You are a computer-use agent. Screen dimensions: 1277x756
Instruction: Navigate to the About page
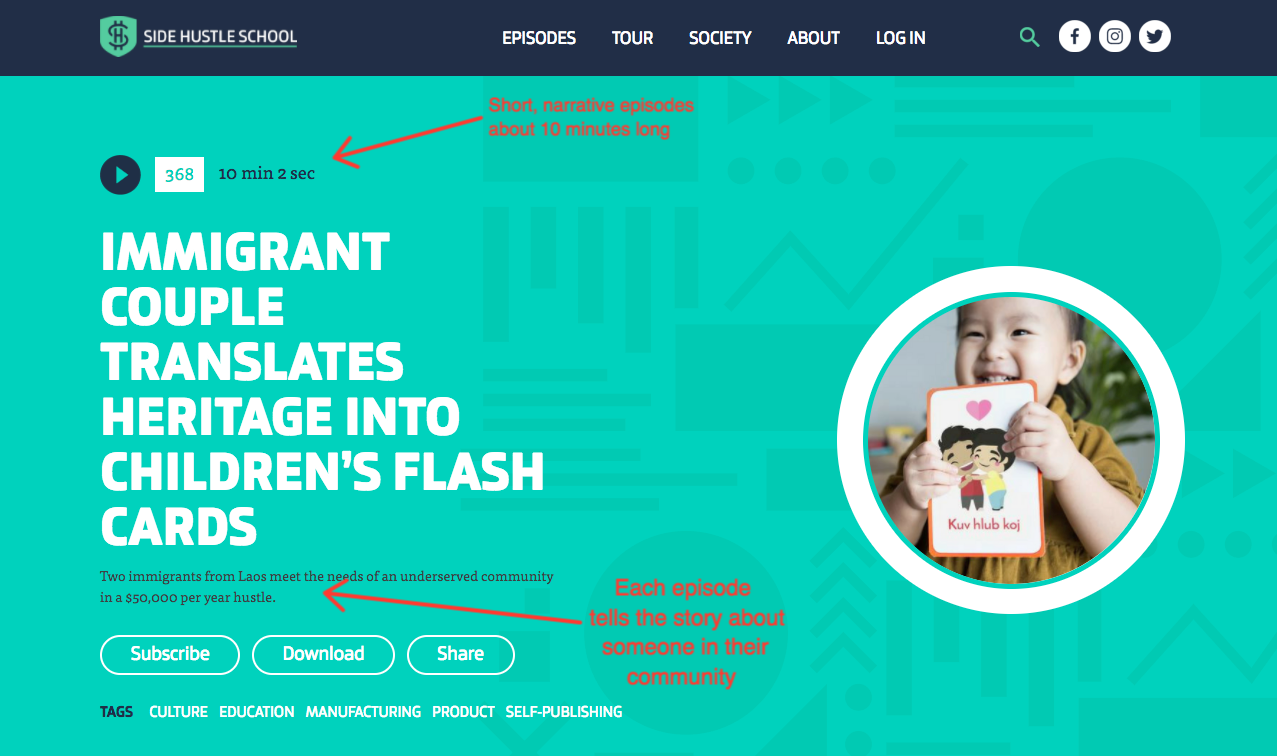pos(813,38)
